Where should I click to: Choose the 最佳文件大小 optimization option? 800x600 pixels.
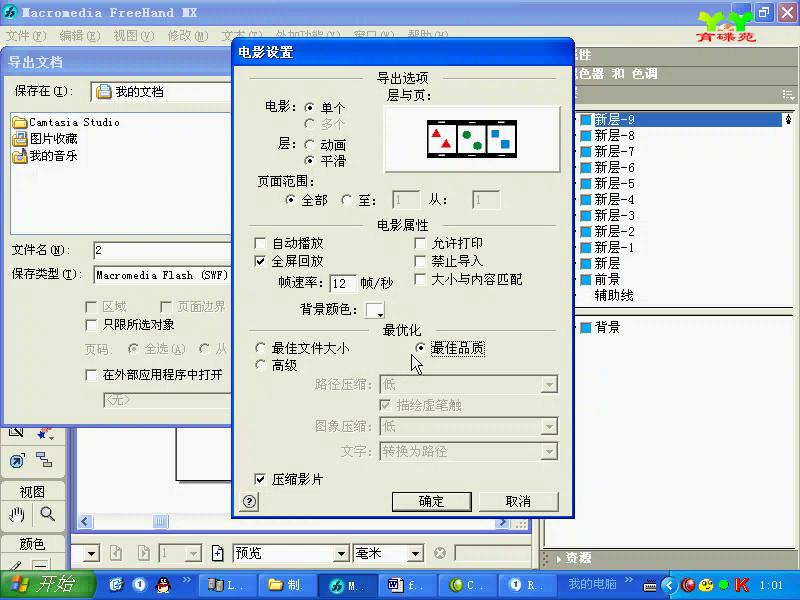click(261, 348)
